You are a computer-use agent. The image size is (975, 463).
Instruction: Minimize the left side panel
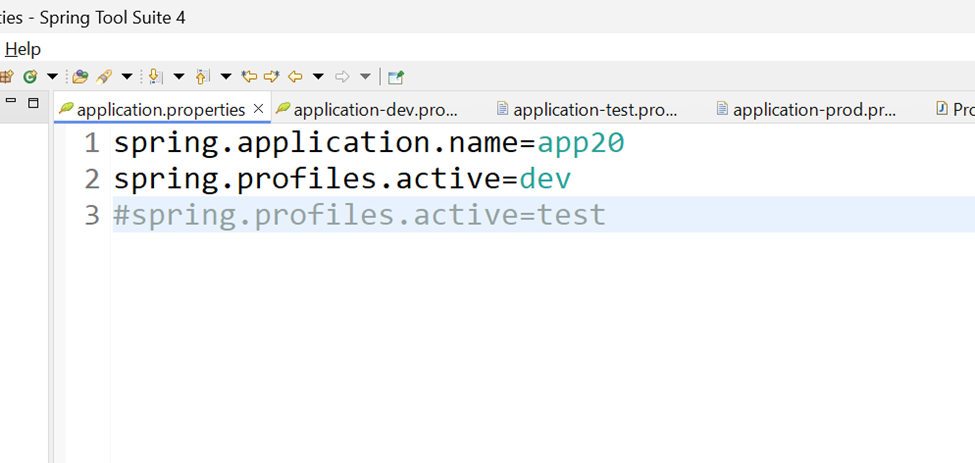tap(12, 100)
